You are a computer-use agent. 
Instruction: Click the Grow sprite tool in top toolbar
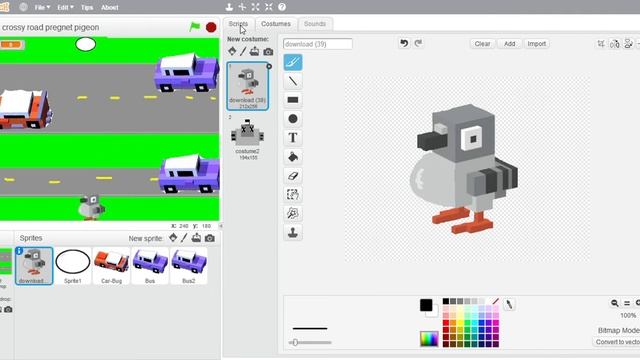pos(256,7)
